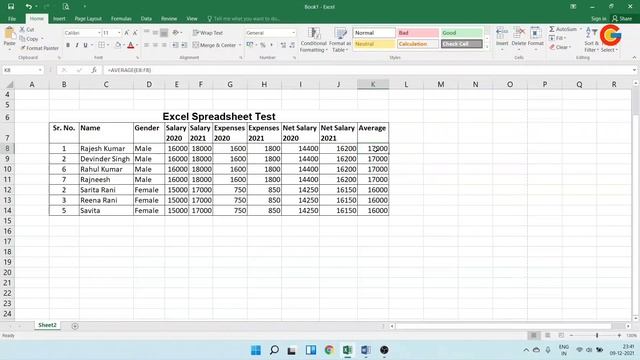Click the Cut scissors icon
This screenshot has width=640, height=360.
(x=22, y=29)
